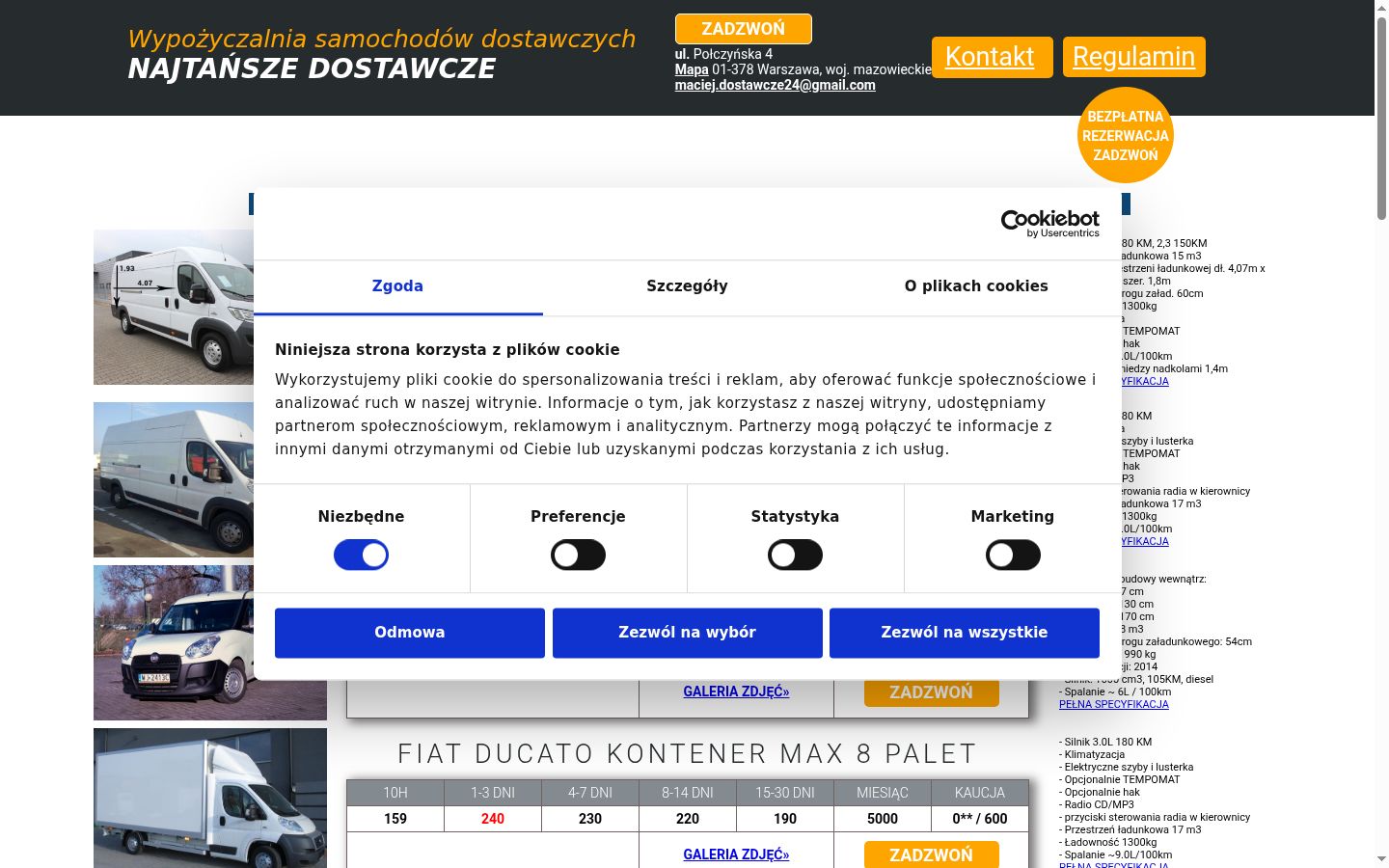1389x868 pixels.
Task: Click the 5000 monthly price cell
Action: 883,819
